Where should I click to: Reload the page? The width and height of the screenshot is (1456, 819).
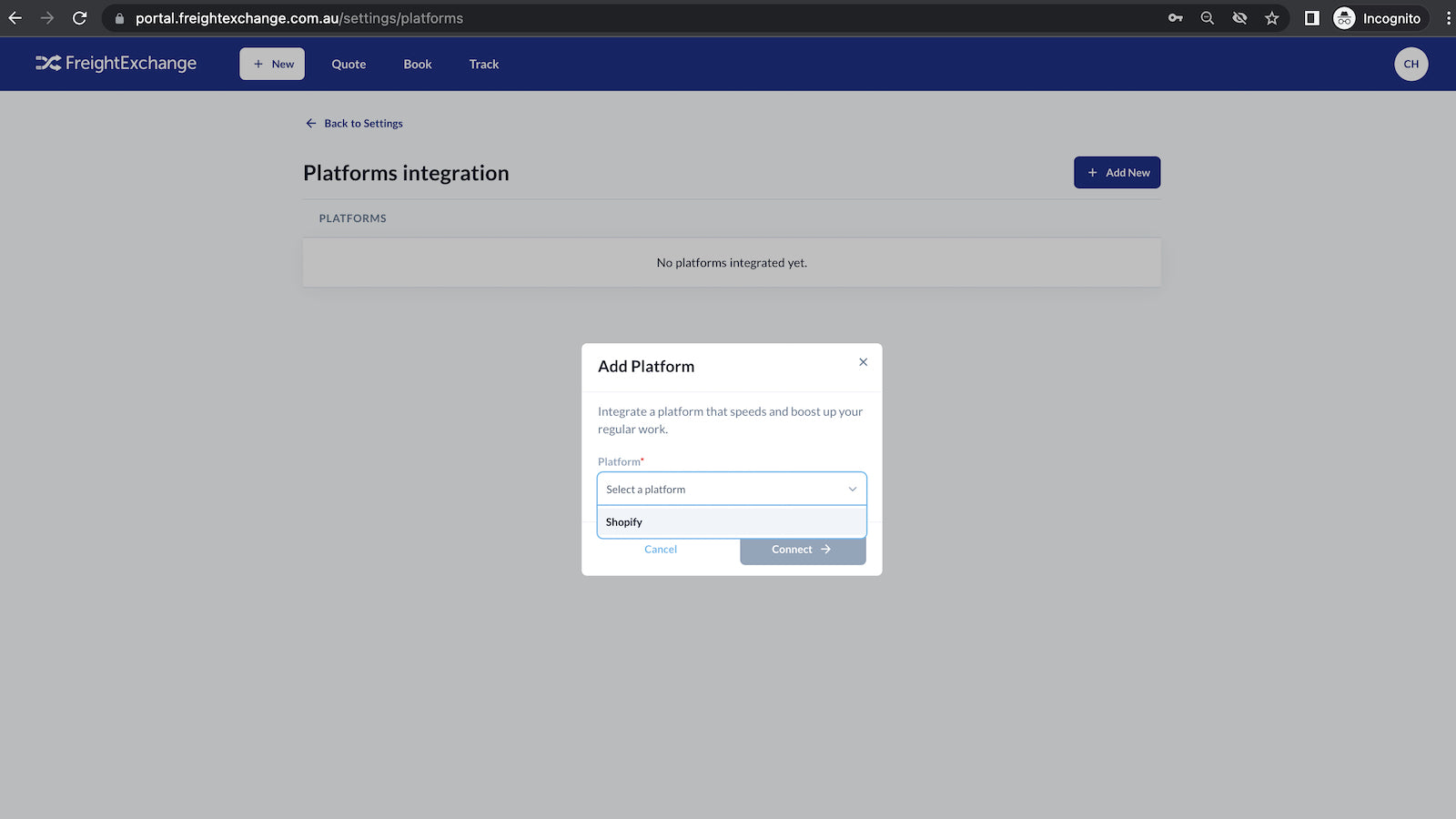(x=80, y=16)
